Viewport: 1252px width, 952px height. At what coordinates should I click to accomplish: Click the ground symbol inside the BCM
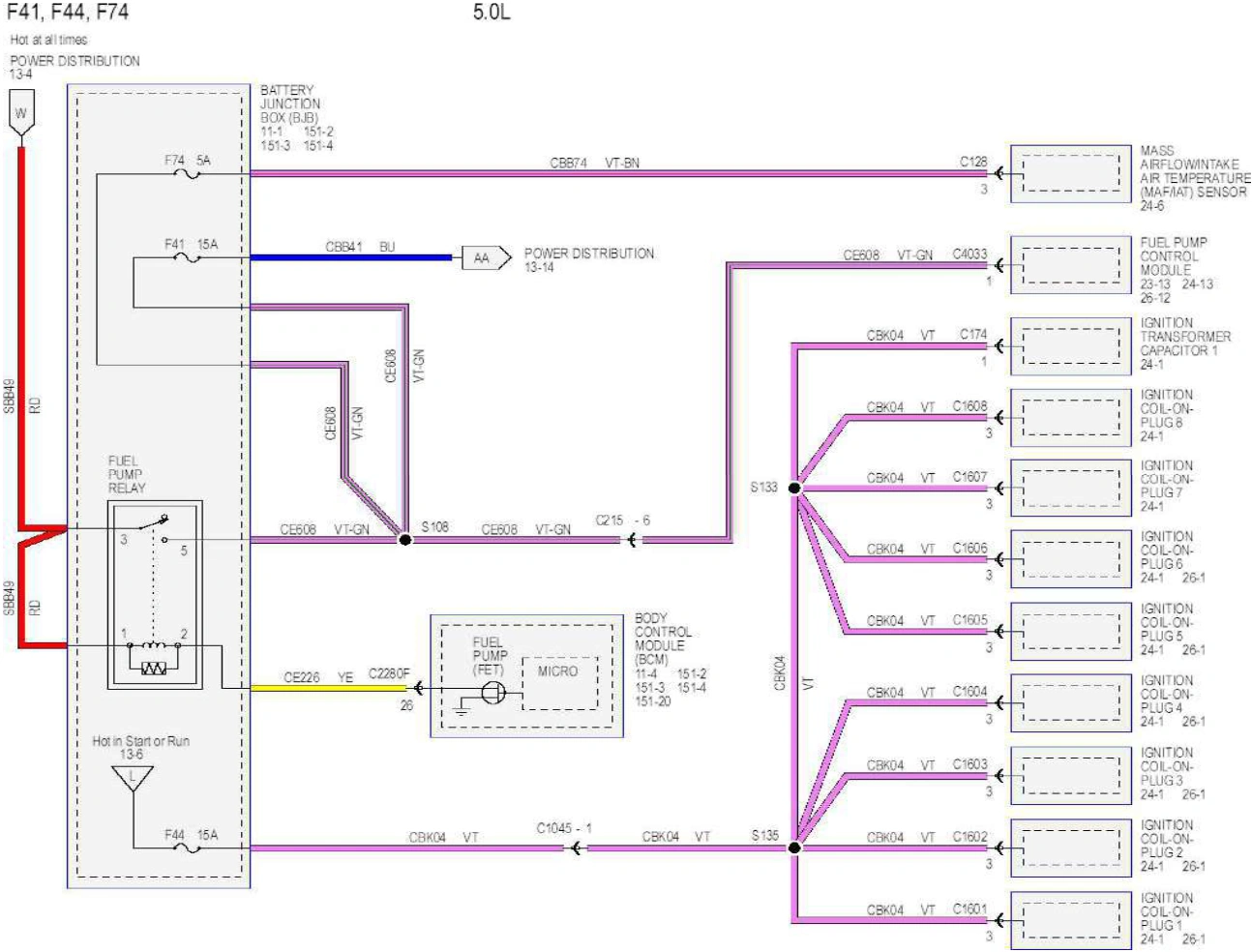pos(461,710)
